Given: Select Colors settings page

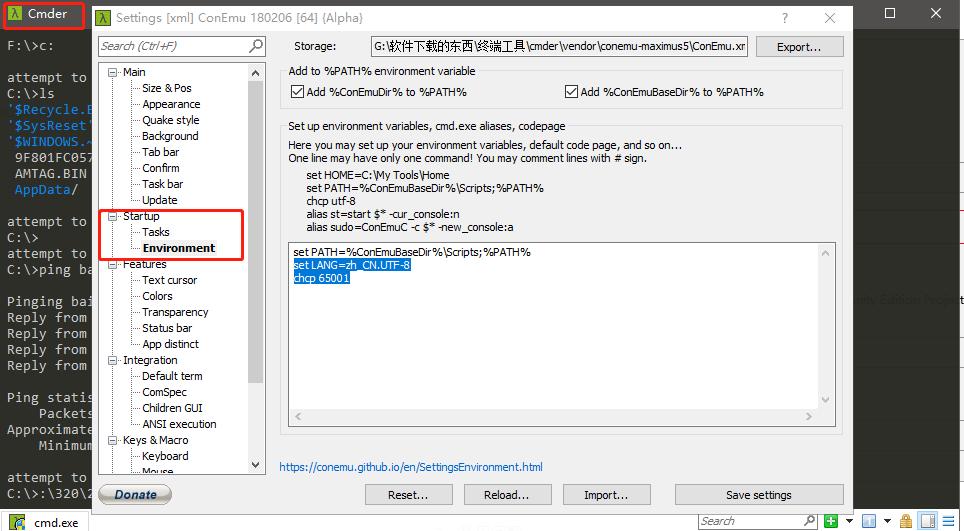Looking at the screenshot, I should [x=157, y=296].
